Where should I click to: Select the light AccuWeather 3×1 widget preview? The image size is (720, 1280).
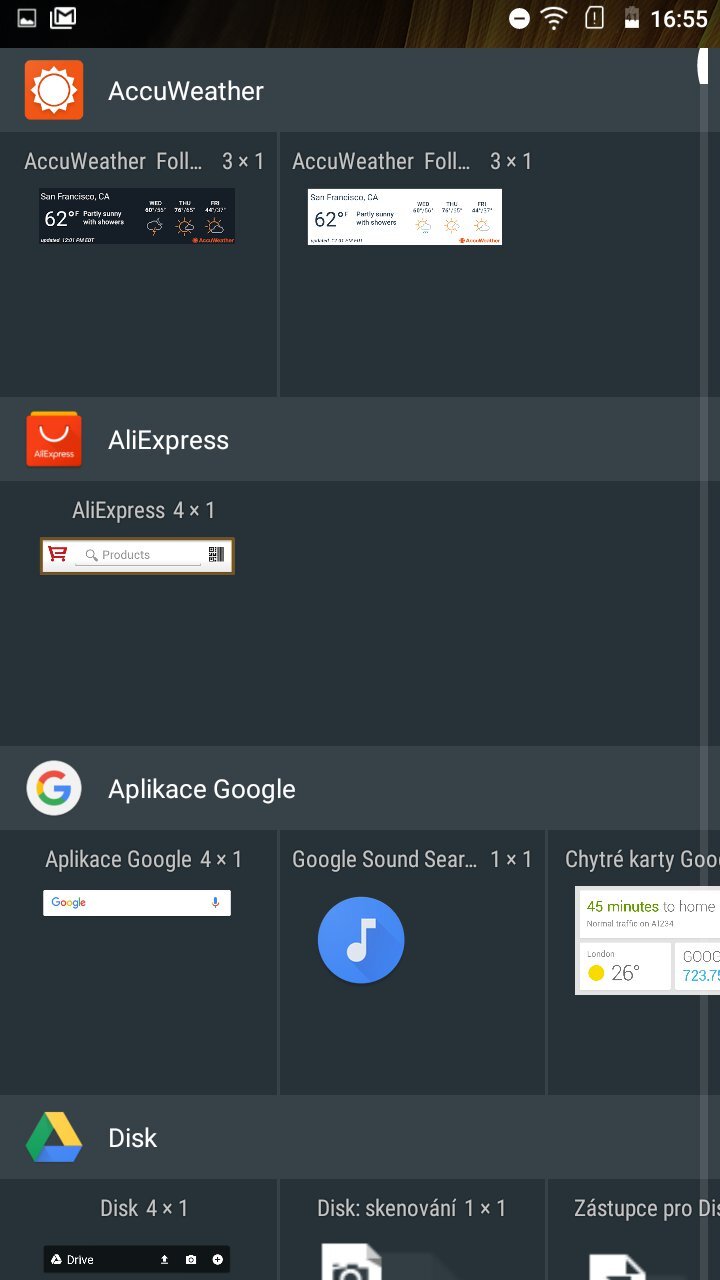point(405,216)
